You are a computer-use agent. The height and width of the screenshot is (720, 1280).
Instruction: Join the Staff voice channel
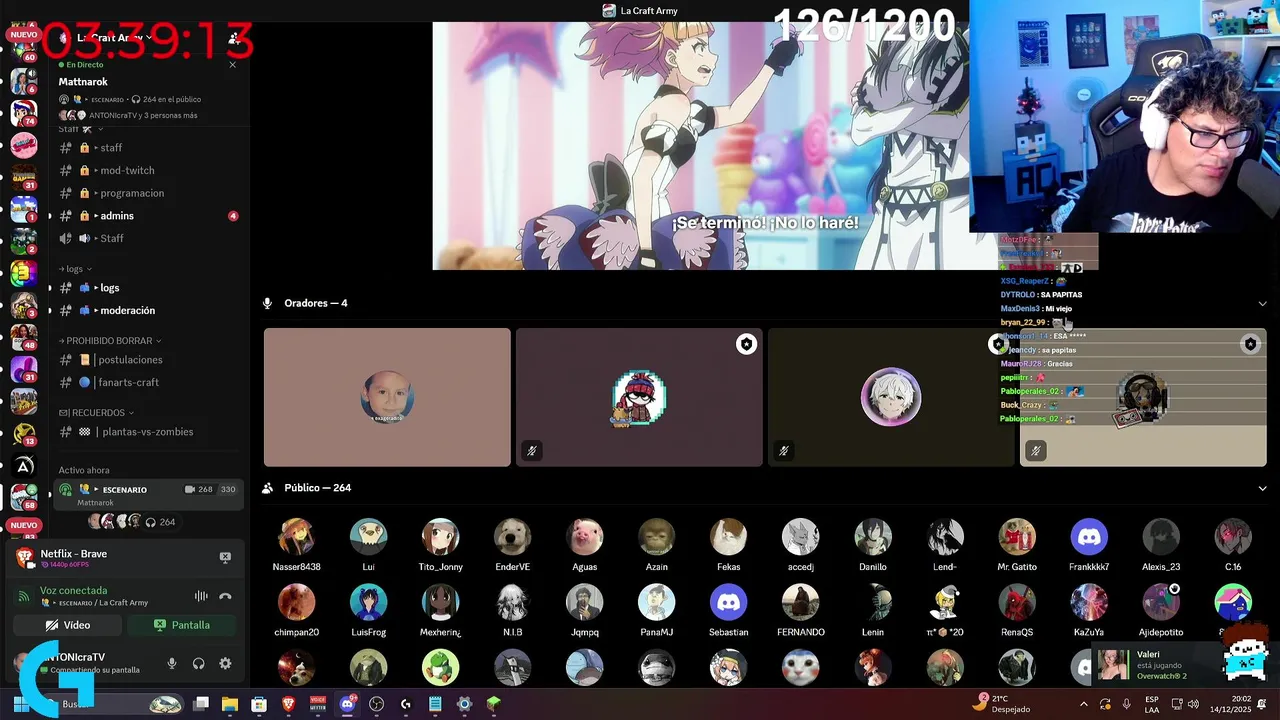[x=148, y=238]
